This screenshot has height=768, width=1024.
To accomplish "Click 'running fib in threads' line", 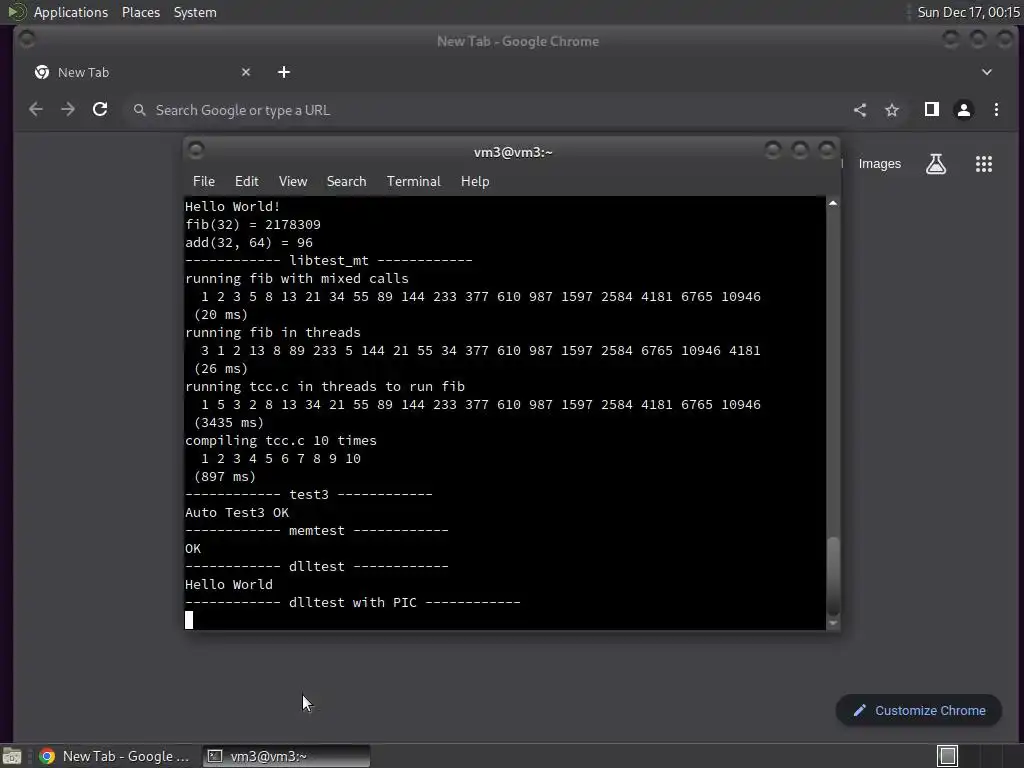I will tap(272, 332).
